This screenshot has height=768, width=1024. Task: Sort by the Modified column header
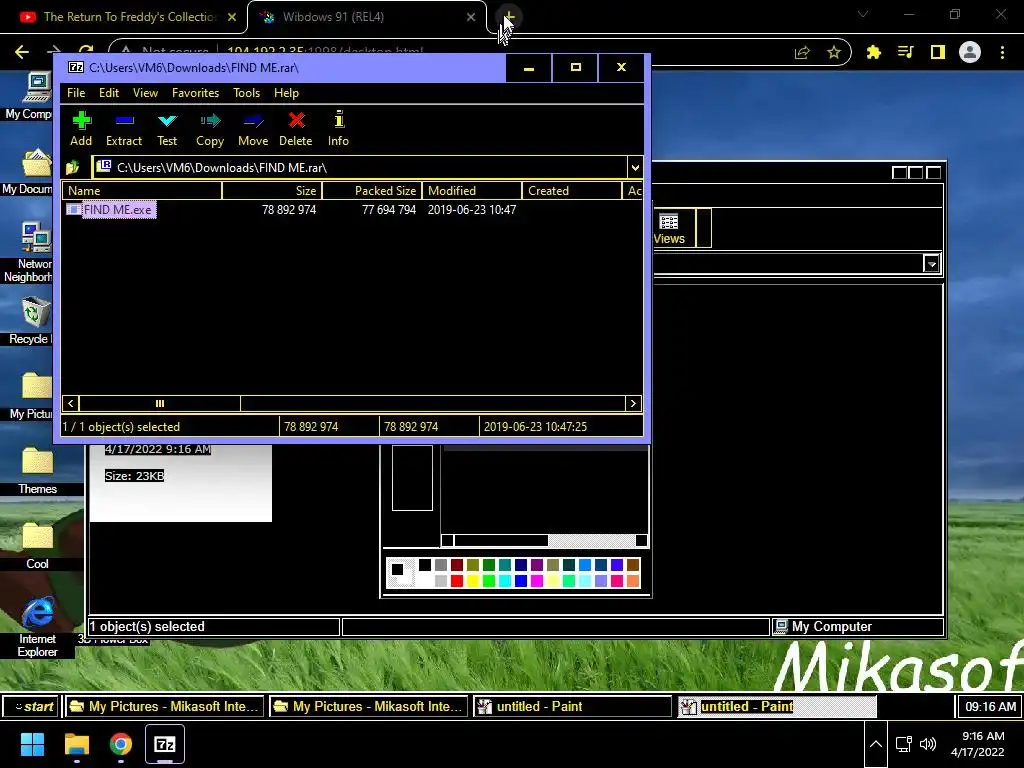point(472,191)
